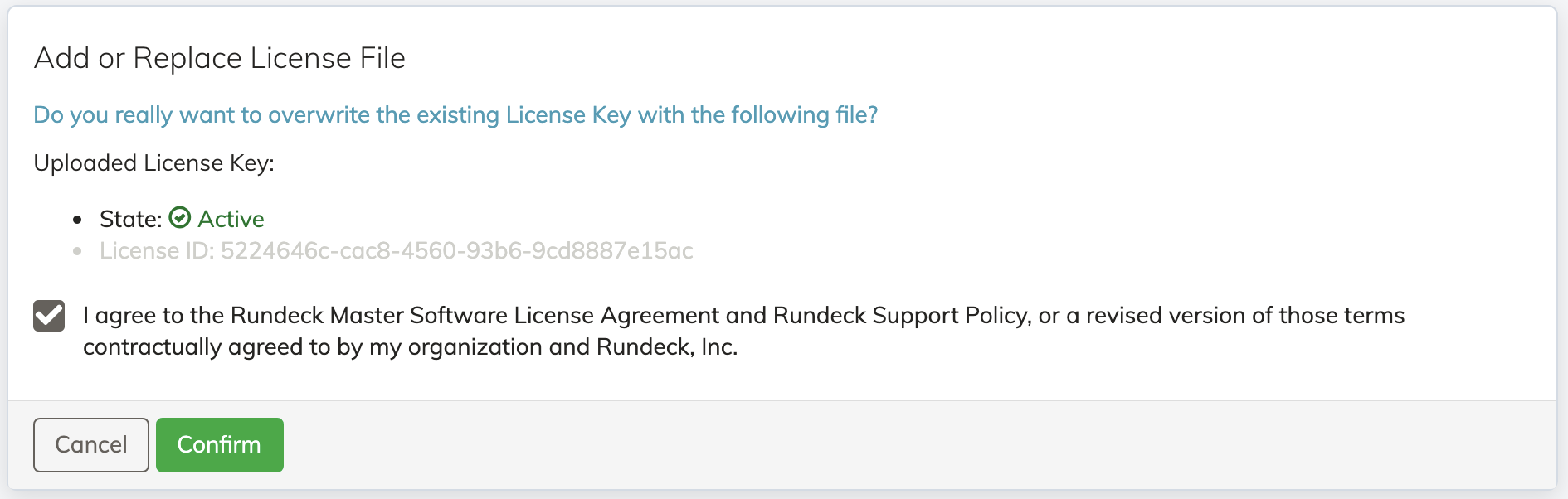Click the circled checkmark before Active

182,218
